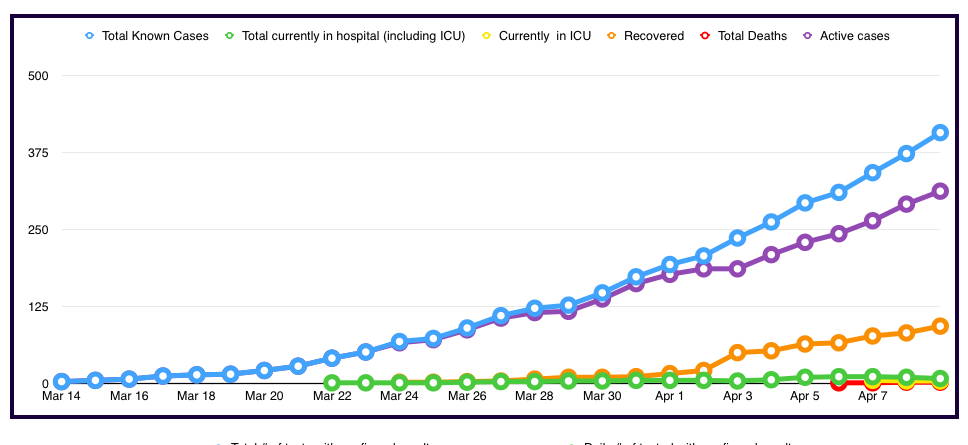The width and height of the screenshot is (968, 445).
Task: Click the first data point at Mar 14
Action: point(62,381)
